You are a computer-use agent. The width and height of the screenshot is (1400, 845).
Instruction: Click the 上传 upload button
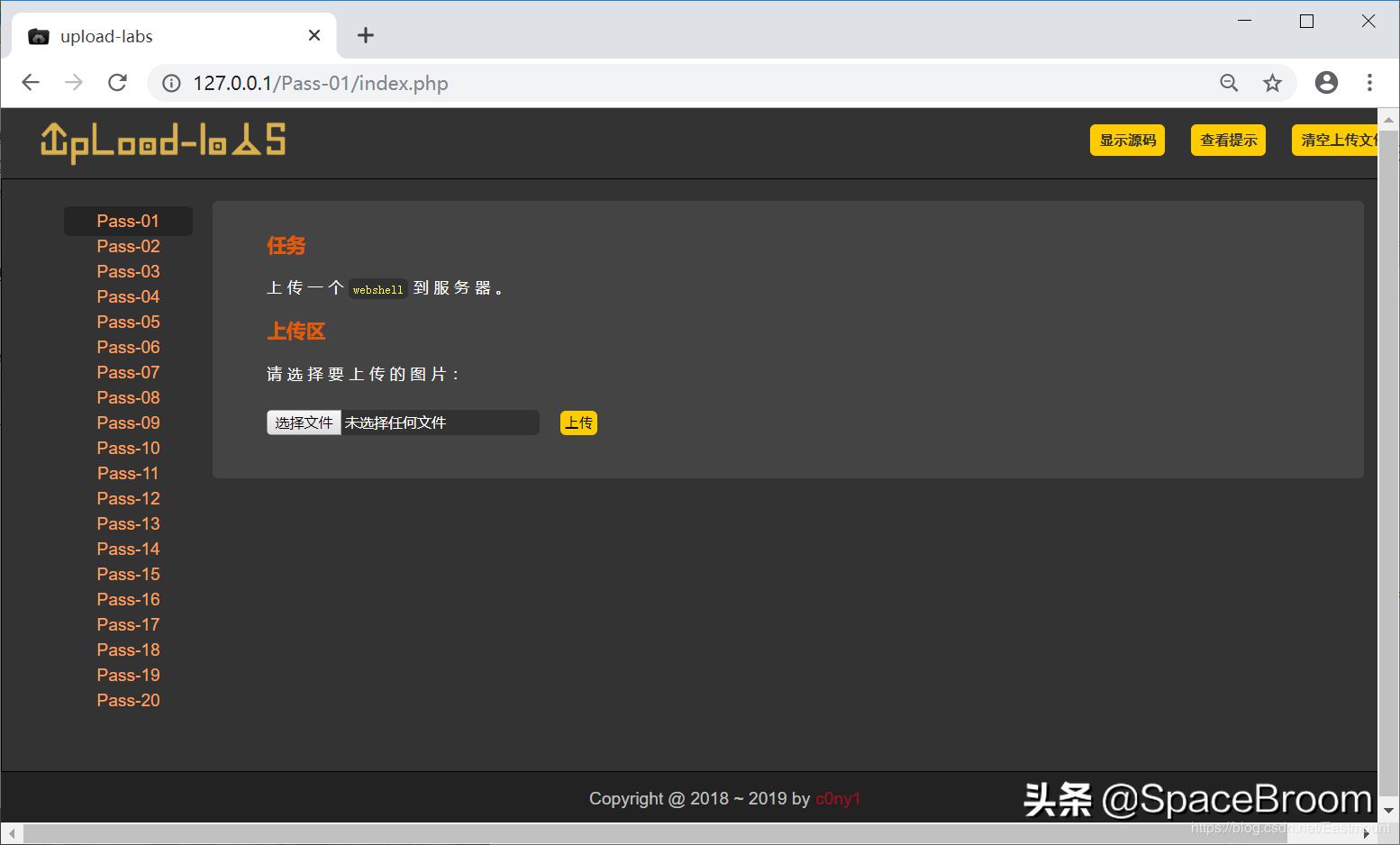point(578,422)
